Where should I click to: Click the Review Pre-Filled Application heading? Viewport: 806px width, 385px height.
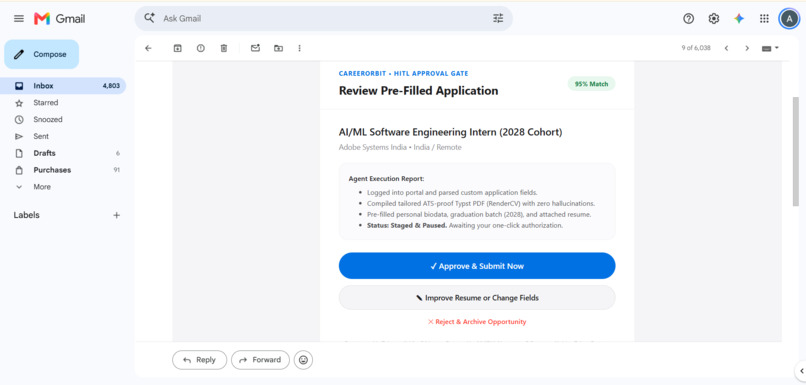tap(418, 91)
